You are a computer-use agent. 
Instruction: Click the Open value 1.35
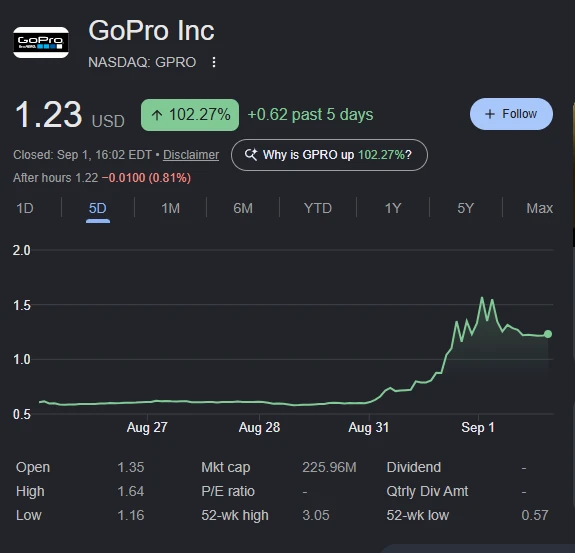point(131,468)
